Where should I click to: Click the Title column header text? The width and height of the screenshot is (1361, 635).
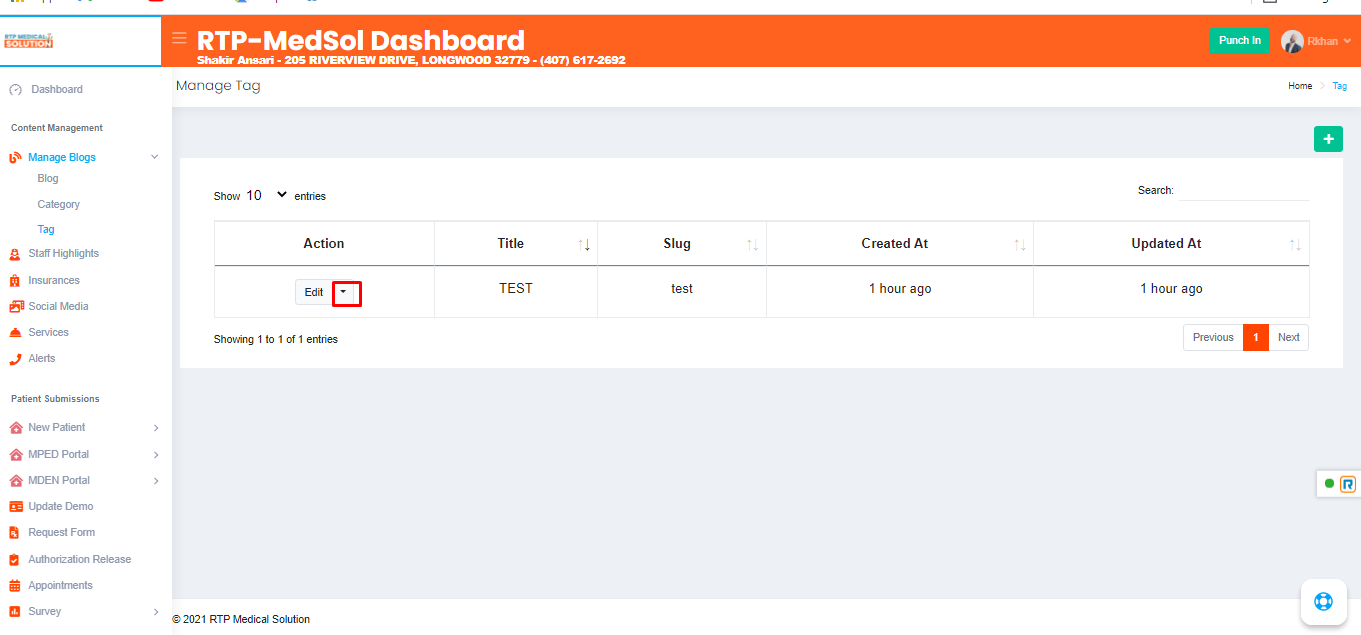tap(511, 244)
